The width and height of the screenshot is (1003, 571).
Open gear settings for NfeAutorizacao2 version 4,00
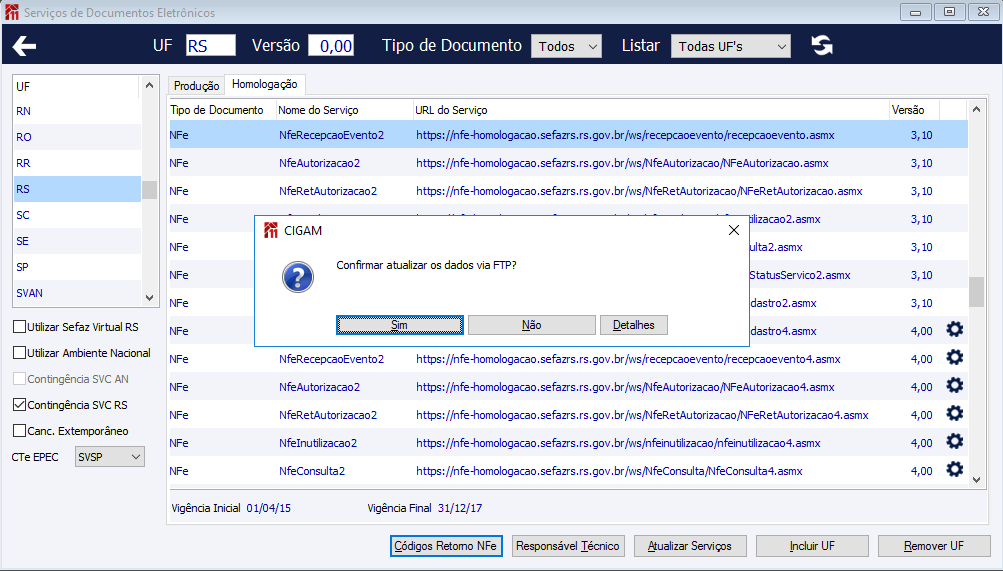[954, 386]
